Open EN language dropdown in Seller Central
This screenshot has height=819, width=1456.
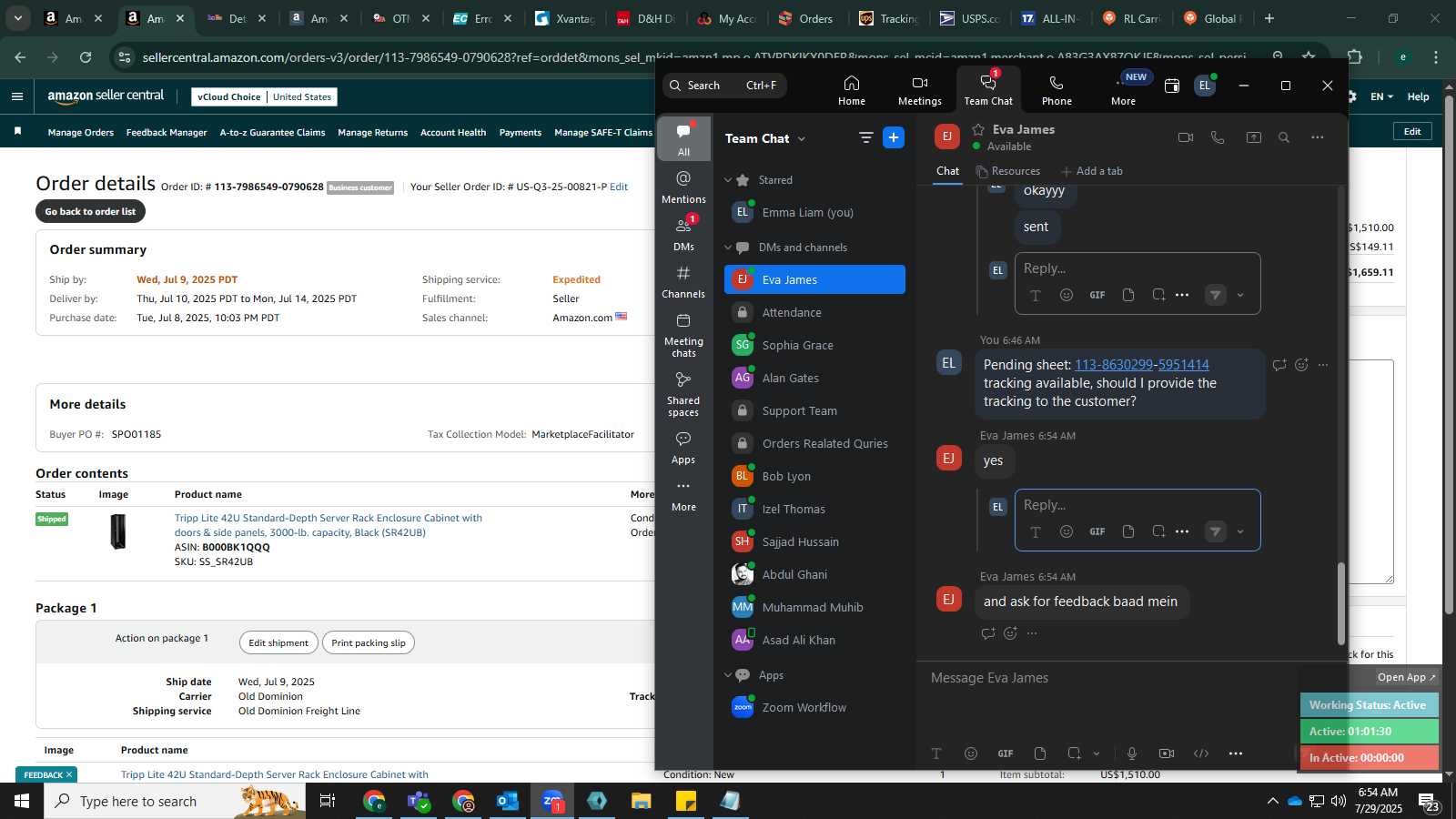1381,96
